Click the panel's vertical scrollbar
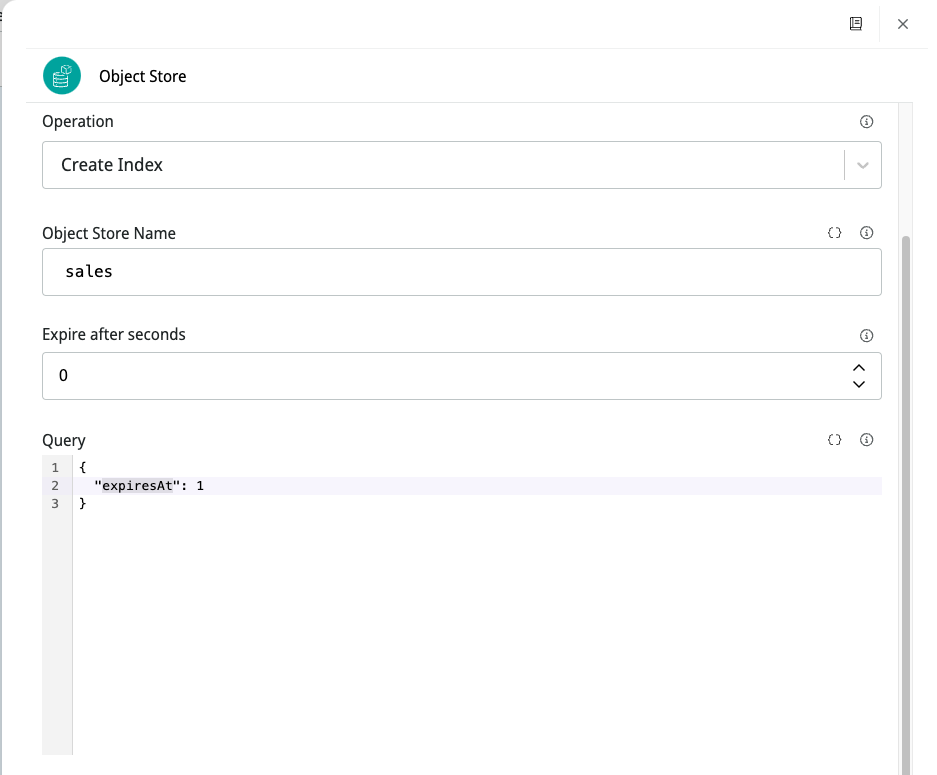 906,500
